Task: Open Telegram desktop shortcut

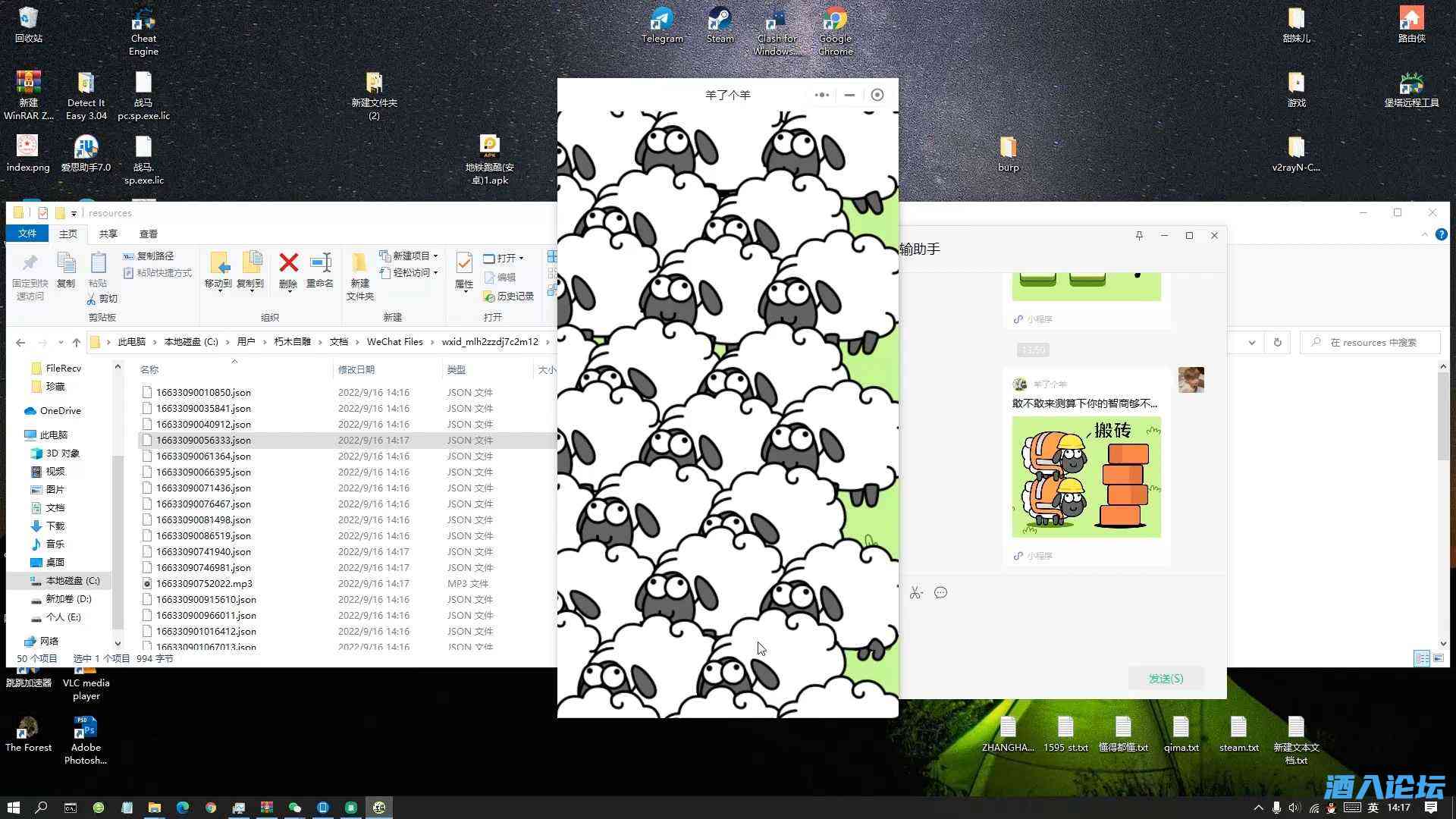Action: click(662, 25)
